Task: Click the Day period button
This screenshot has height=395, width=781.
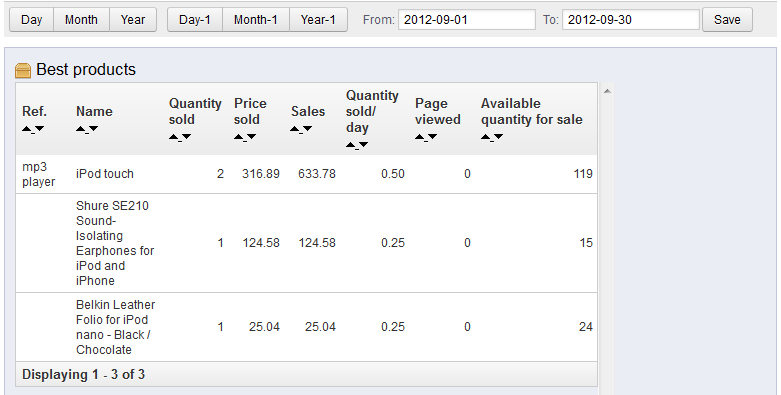Action: (x=31, y=20)
